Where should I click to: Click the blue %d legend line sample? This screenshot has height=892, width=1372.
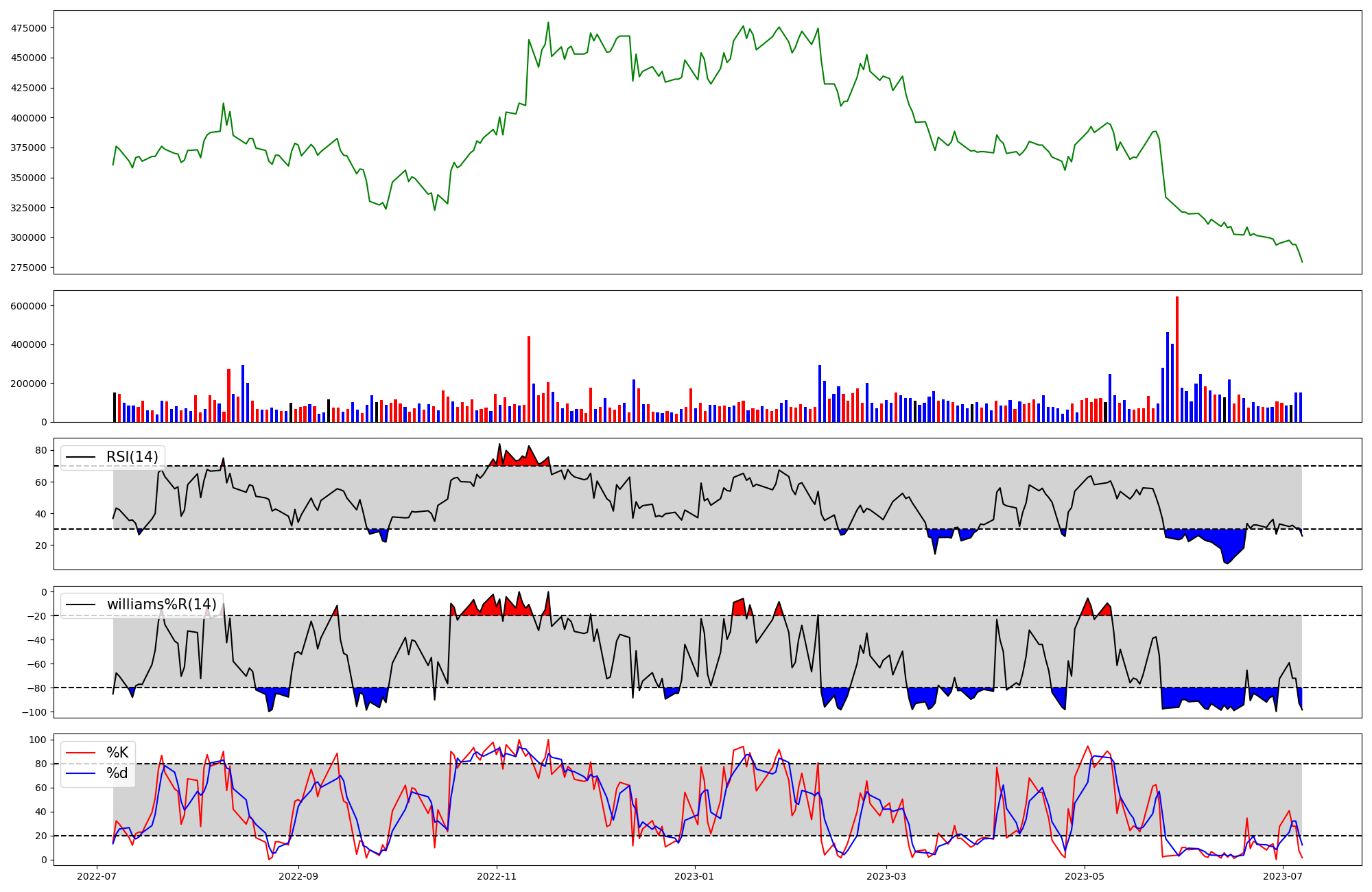coord(80,773)
